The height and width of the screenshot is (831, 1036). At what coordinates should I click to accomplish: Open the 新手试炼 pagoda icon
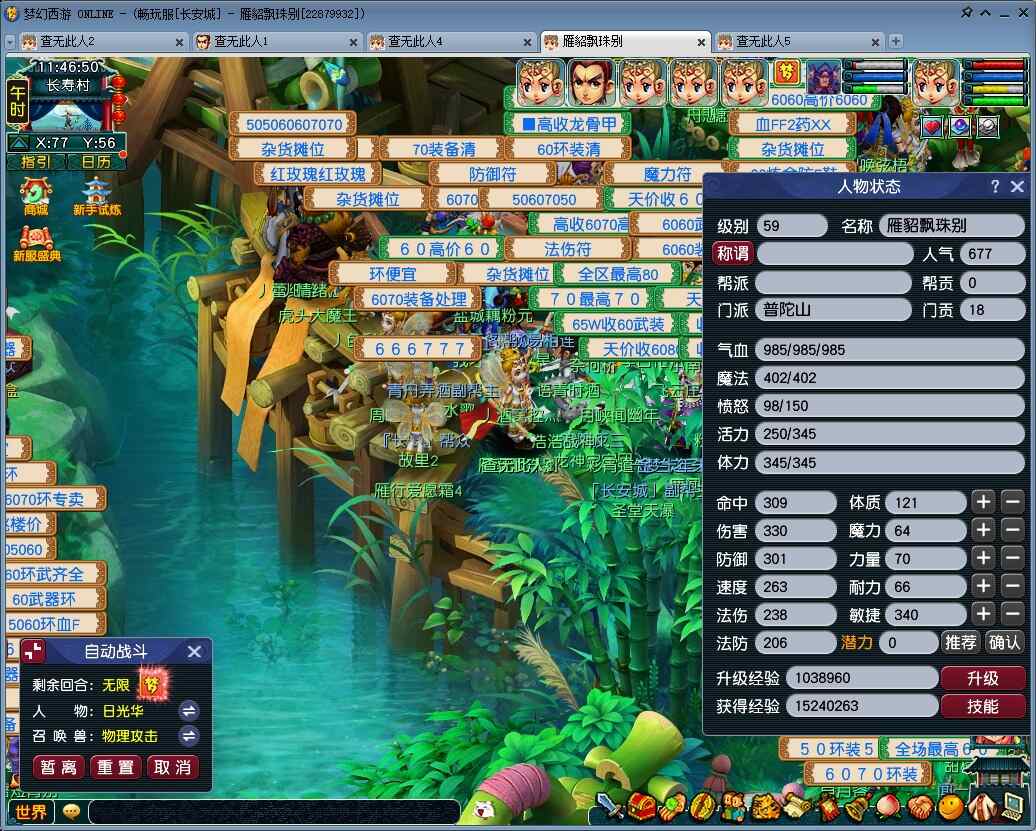(96, 196)
